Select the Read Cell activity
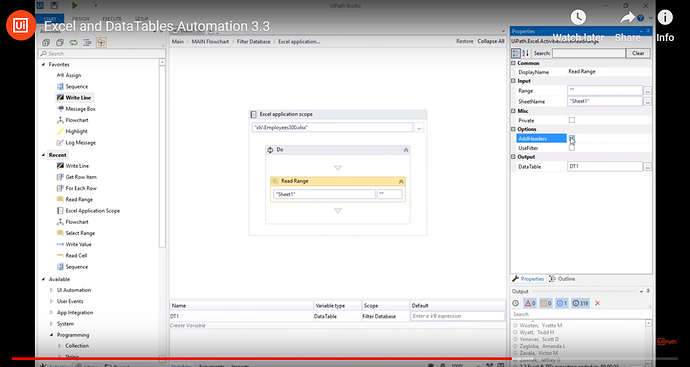The width and height of the screenshot is (690, 367). [72, 256]
